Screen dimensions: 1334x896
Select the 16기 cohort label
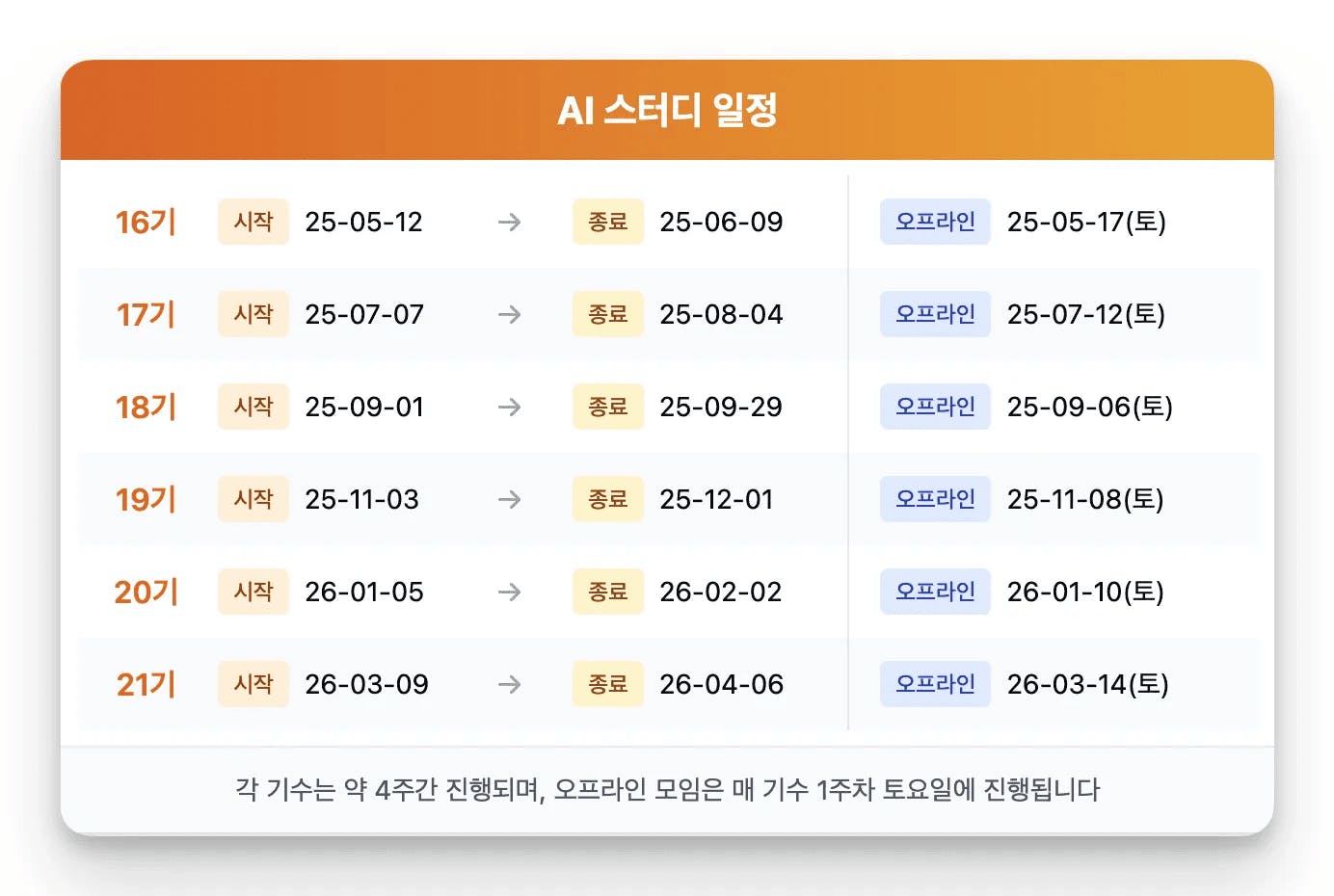[x=146, y=223]
